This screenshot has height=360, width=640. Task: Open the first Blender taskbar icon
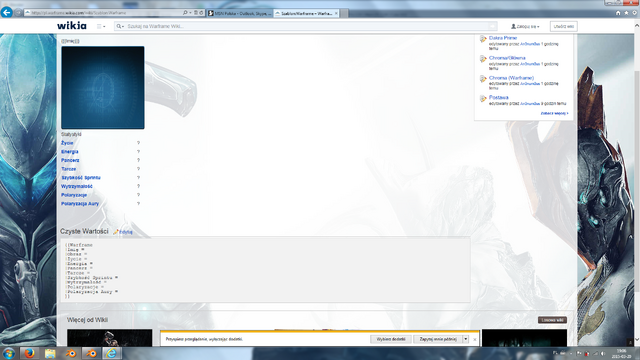pyautogui.click(x=71, y=353)
